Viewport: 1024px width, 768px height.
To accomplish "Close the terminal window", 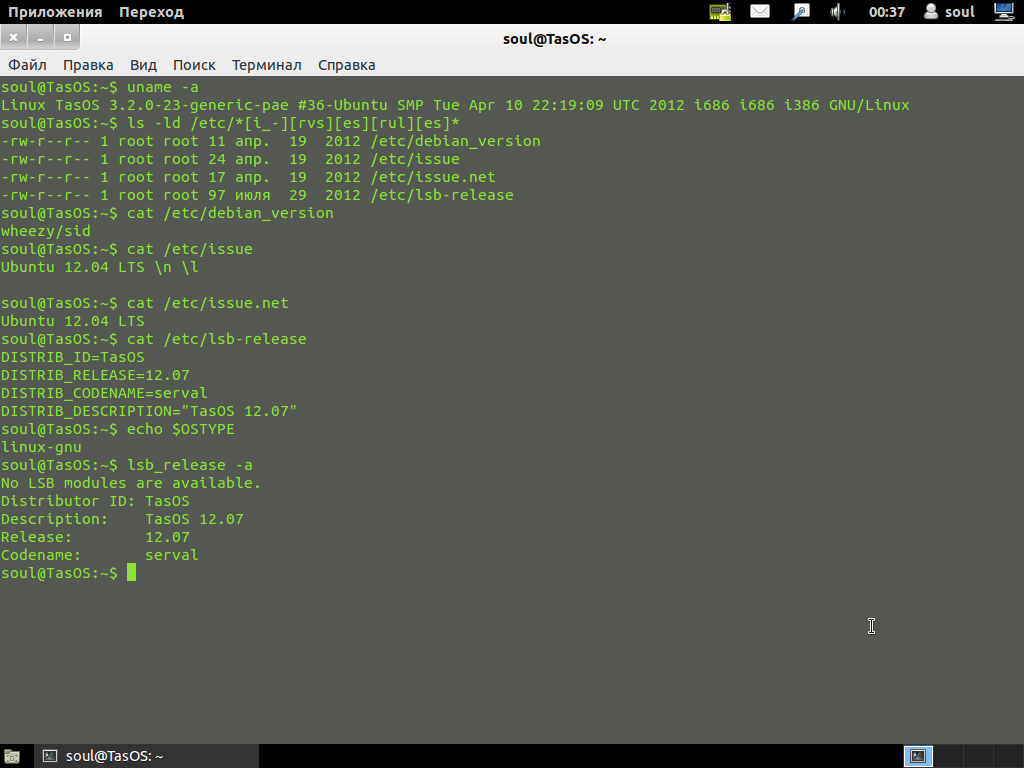I will [13, 38].
